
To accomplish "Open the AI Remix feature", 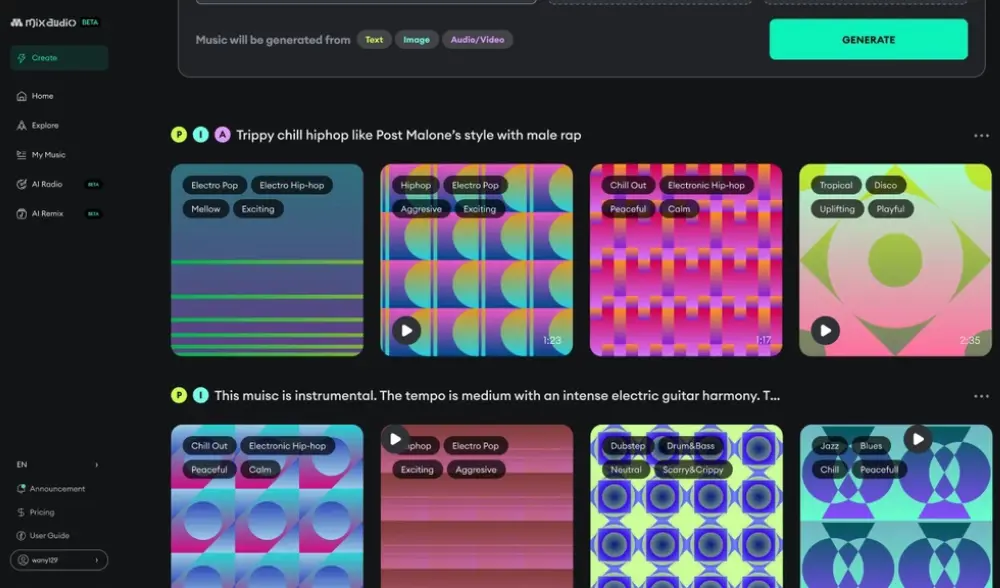I will click(47, 214).
